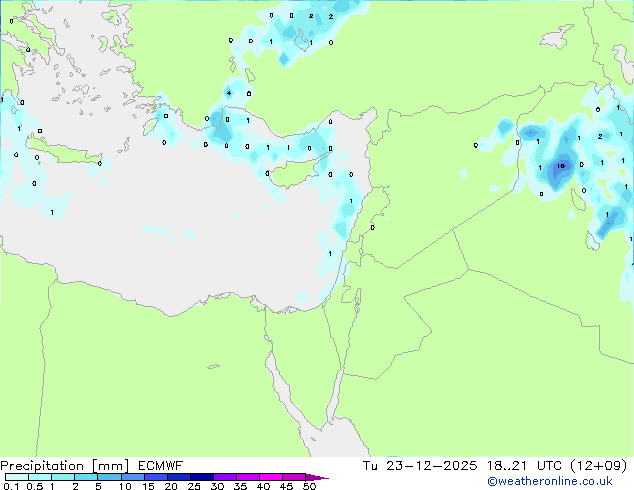634x490 pixels.
Task: Click the 45–50 mm legend color swatch
Action: [294, 477]
